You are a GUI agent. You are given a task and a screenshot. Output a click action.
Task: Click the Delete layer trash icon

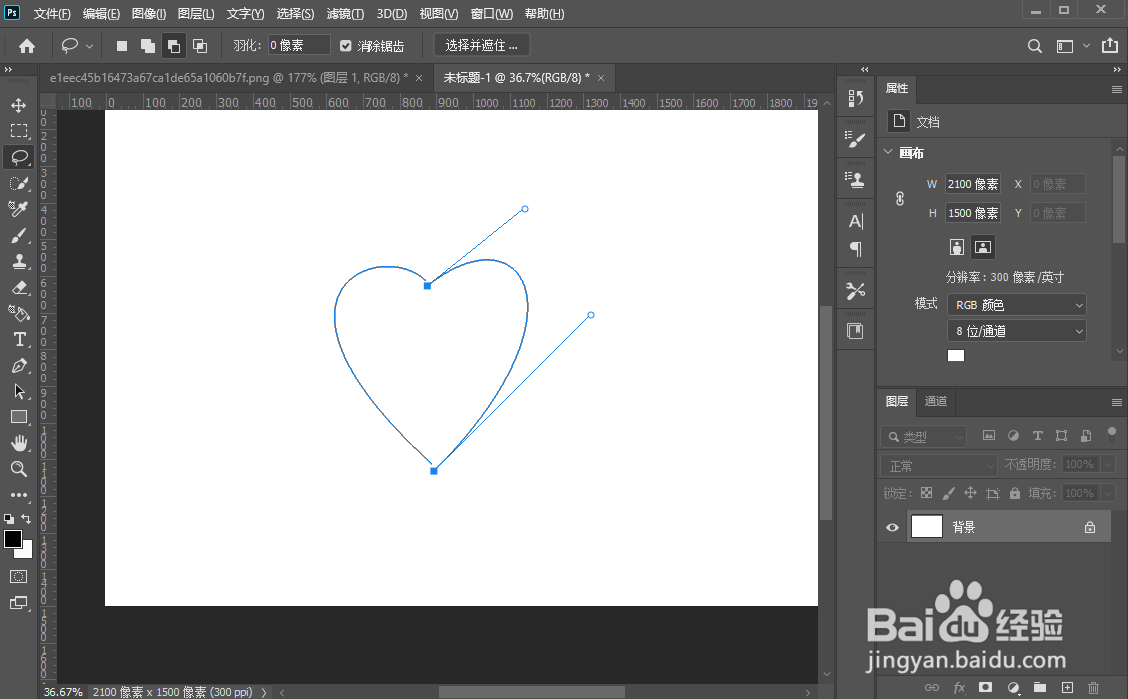point(1093,687)
